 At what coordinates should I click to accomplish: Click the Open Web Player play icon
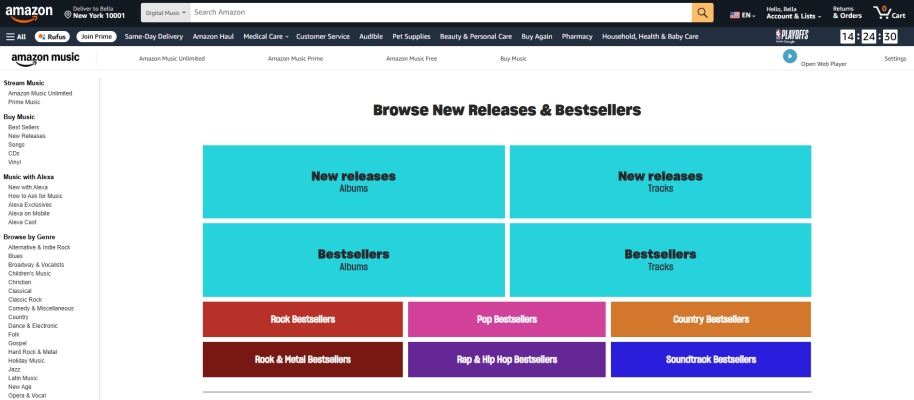[790, 56]
